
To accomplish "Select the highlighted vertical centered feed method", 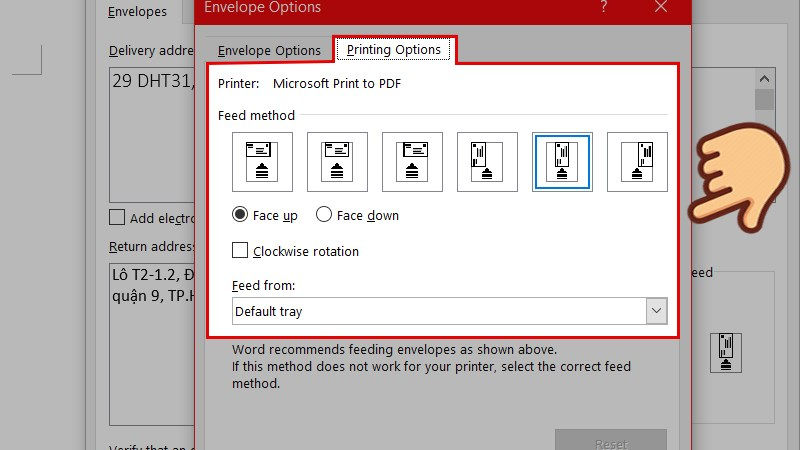I will [x=562, y=162].
